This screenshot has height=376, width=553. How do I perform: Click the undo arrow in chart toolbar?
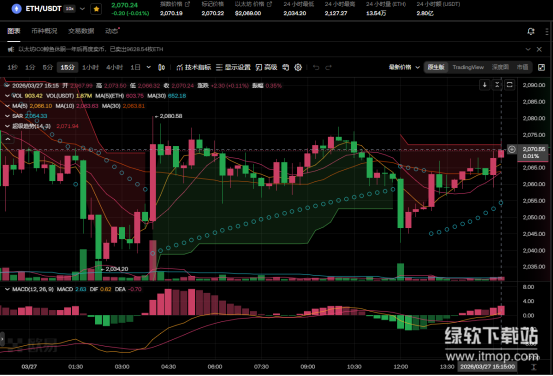(316, 67)
